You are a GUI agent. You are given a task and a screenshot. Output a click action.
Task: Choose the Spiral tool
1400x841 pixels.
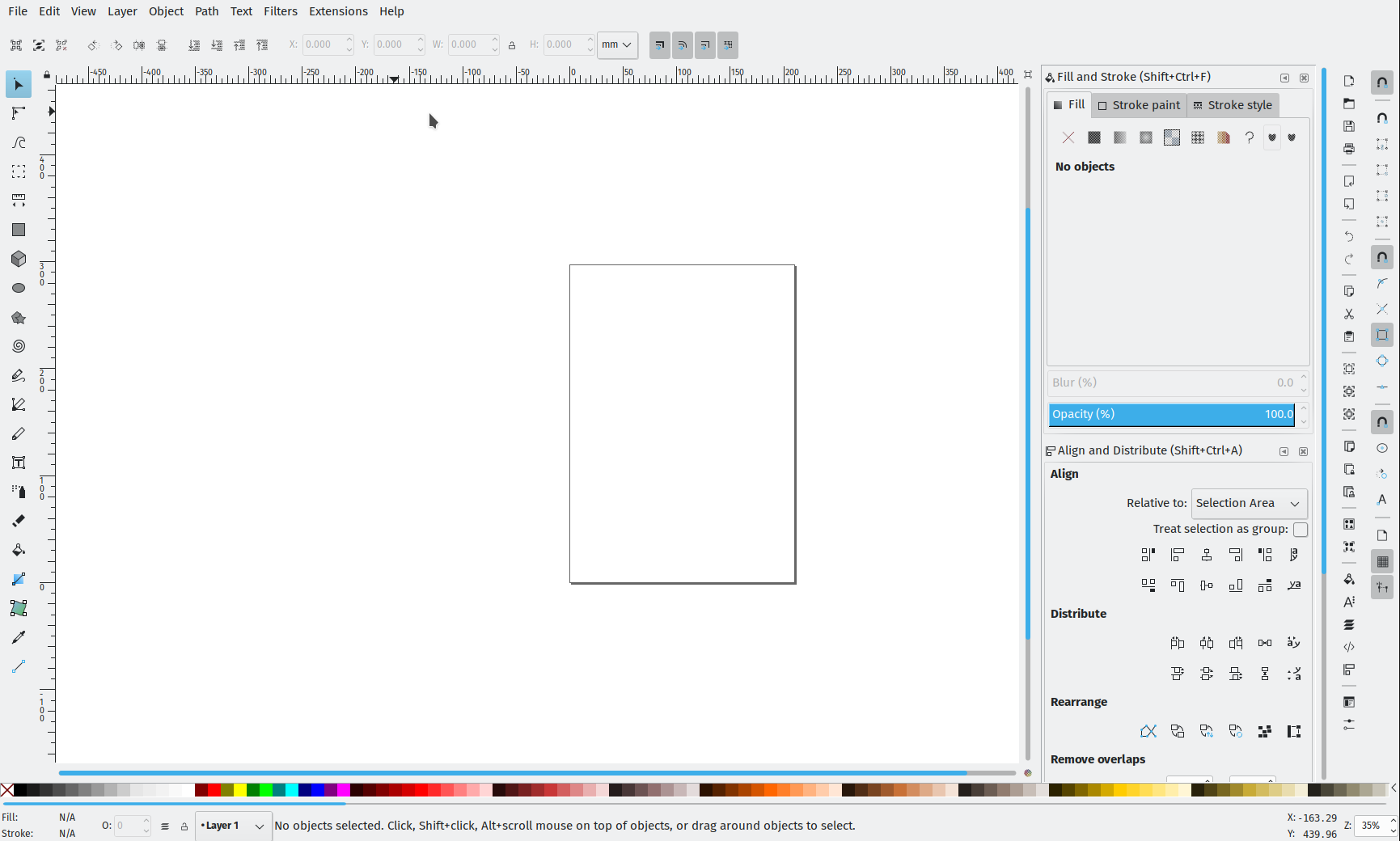tap(19, 346)
